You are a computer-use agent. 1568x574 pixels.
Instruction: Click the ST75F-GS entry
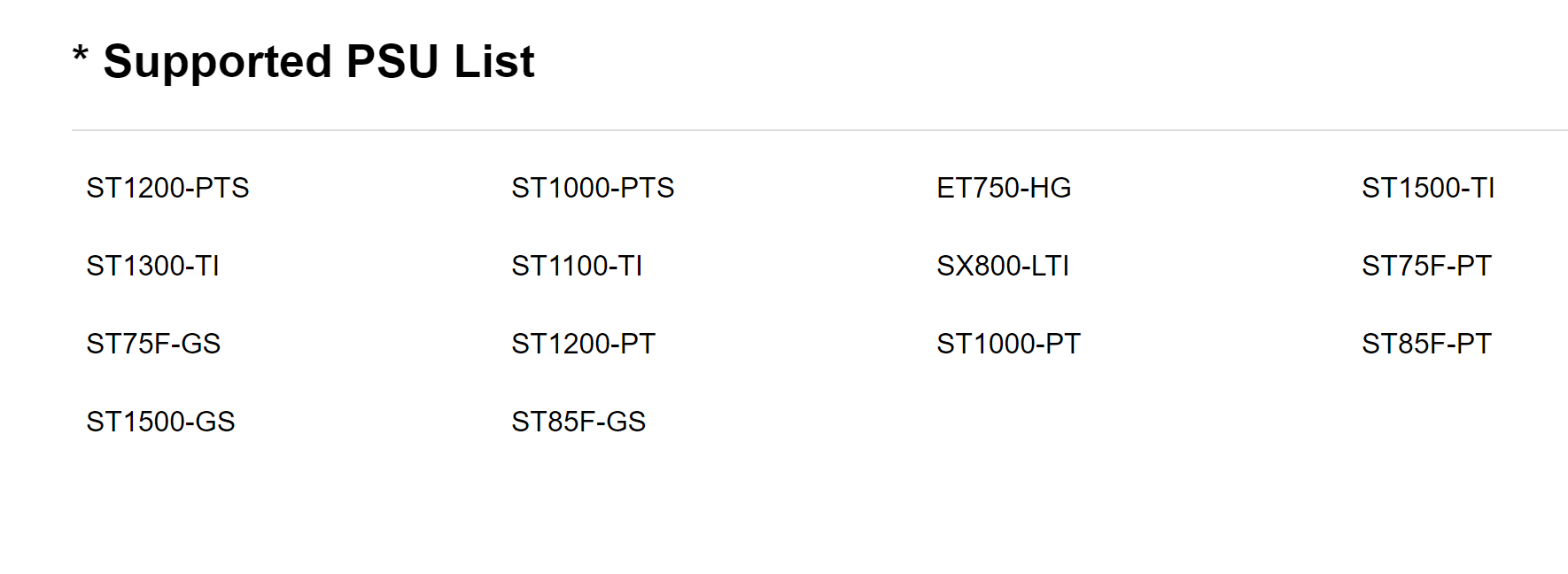tap(153, 344)
